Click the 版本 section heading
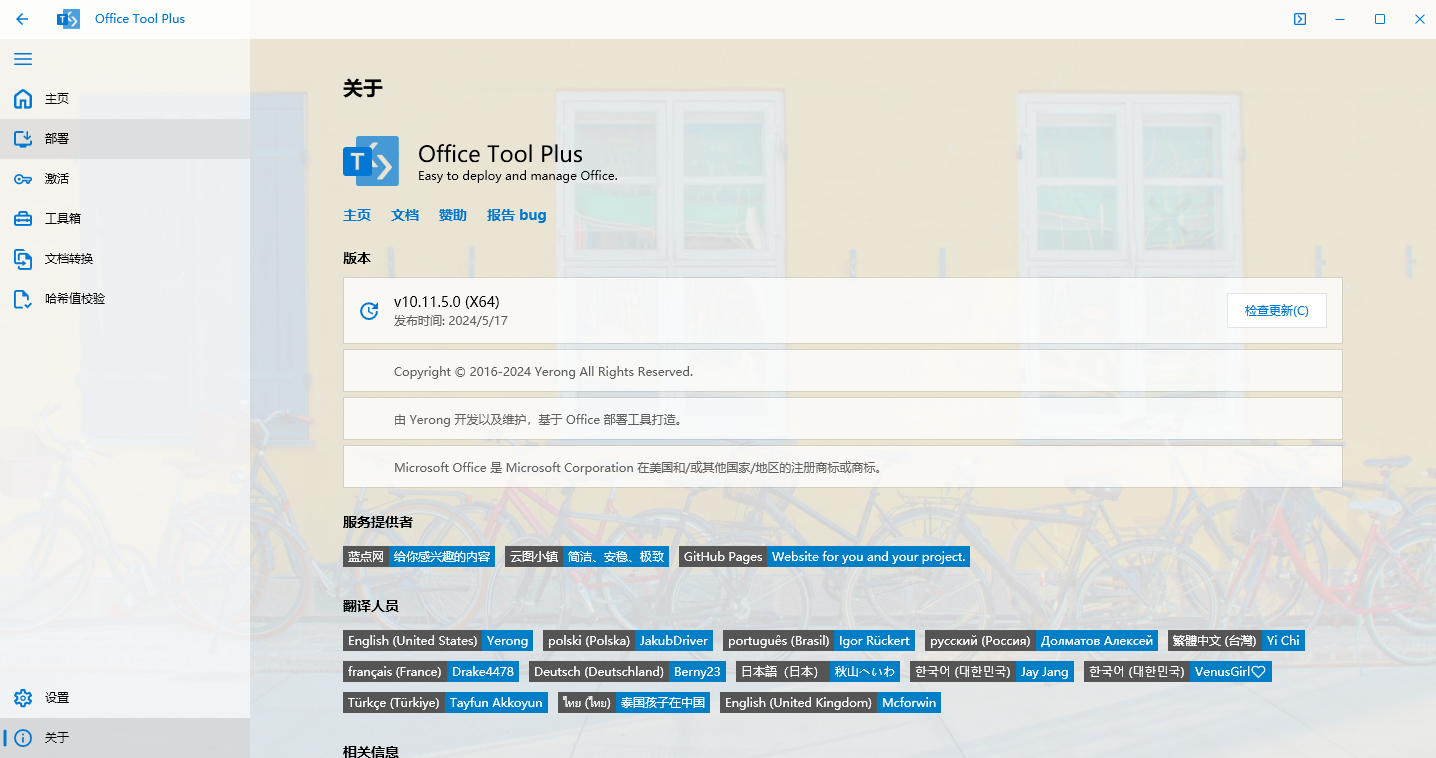 pyautogui.click(x=357, y=258)
